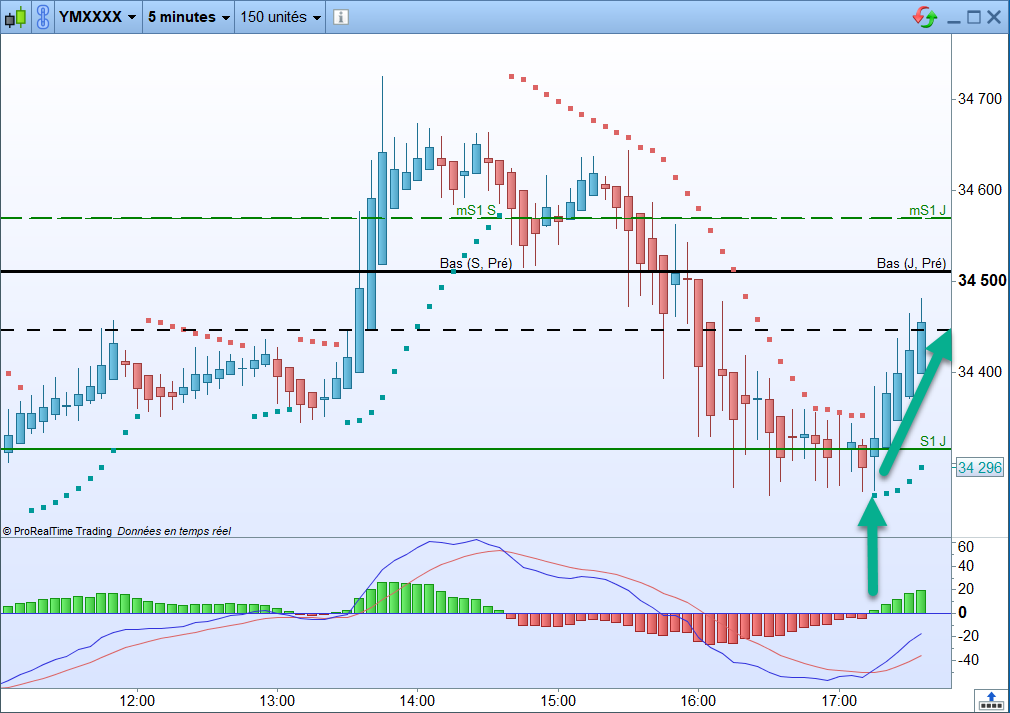Maximize the chart window

pos(974,17)
